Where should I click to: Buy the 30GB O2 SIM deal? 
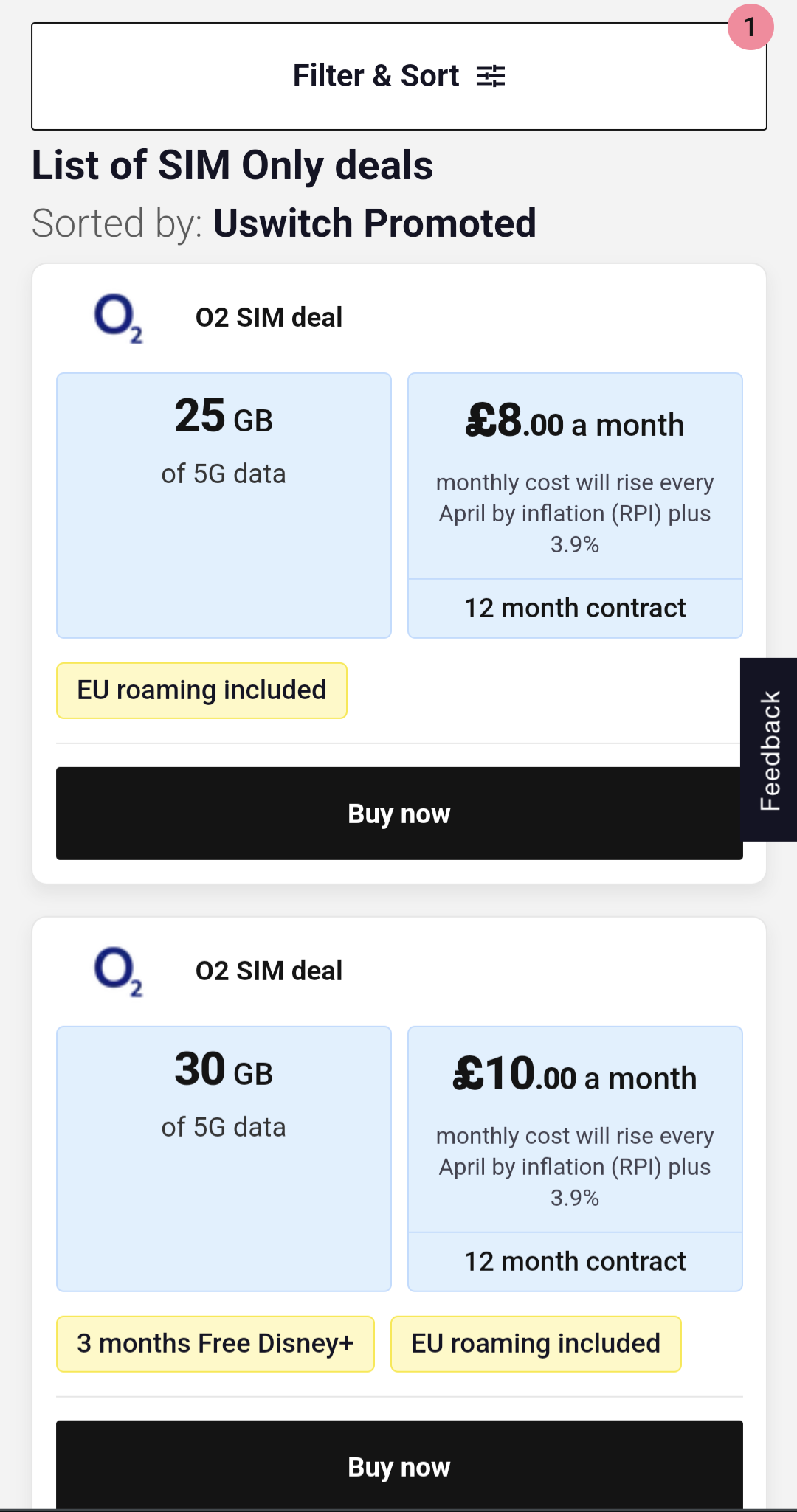pos(399,1466)
